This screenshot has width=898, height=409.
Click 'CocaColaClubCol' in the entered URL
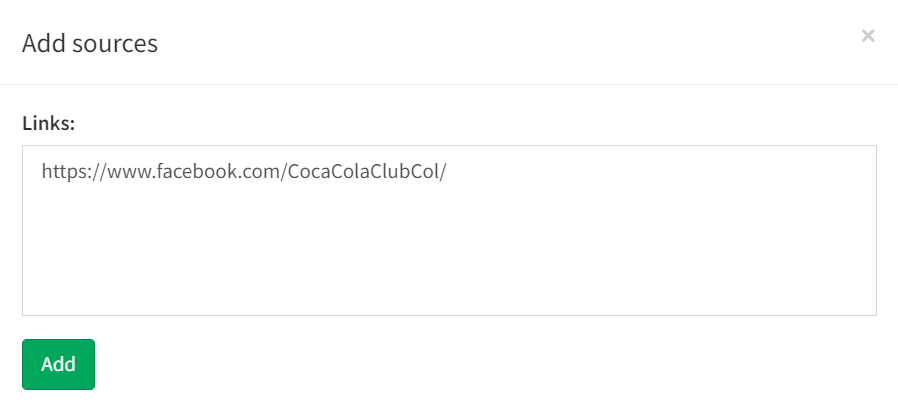pyautogui.click(x=363, y=171)
